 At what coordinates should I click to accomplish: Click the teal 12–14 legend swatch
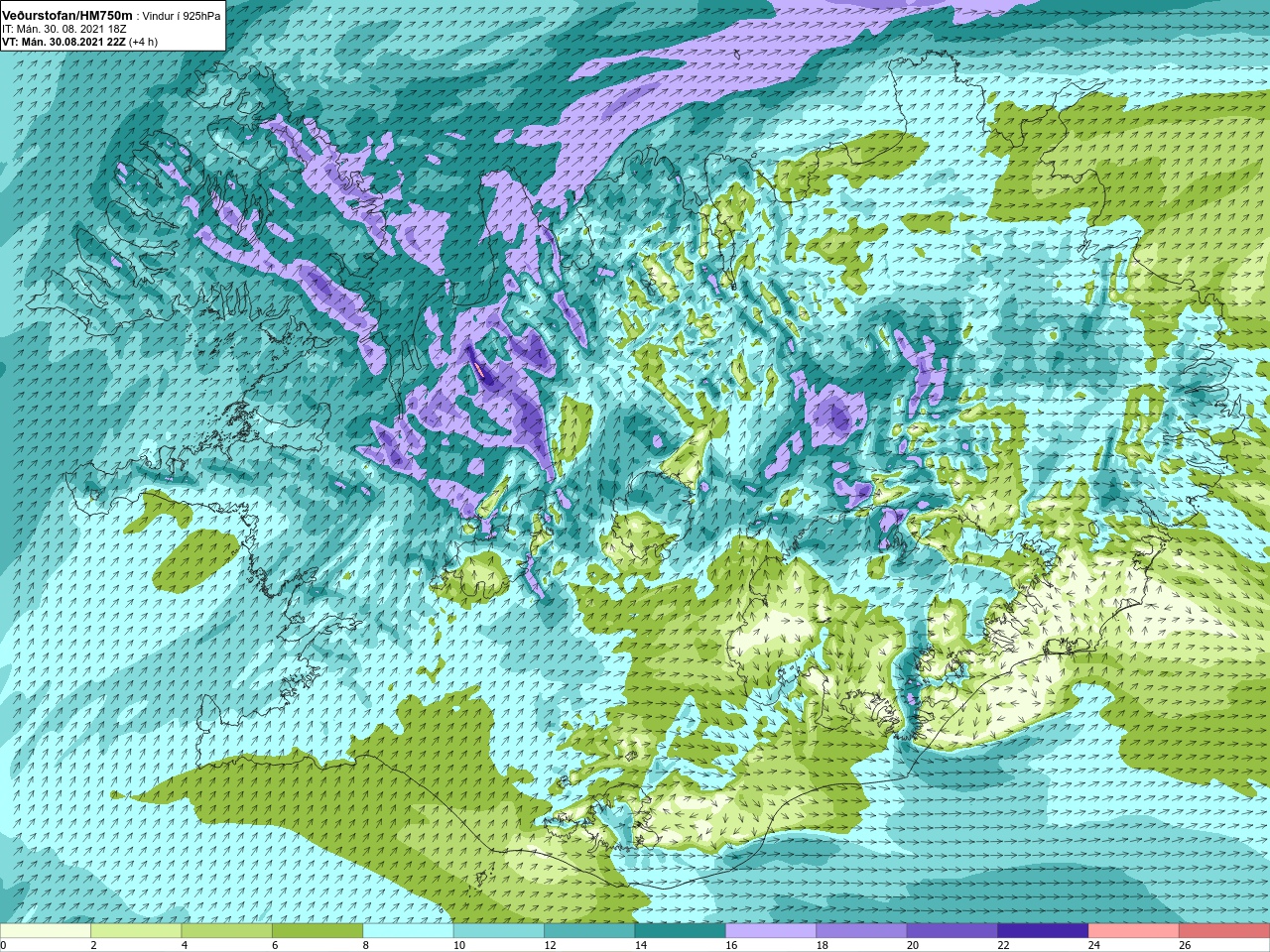click(x=589, y=932)
